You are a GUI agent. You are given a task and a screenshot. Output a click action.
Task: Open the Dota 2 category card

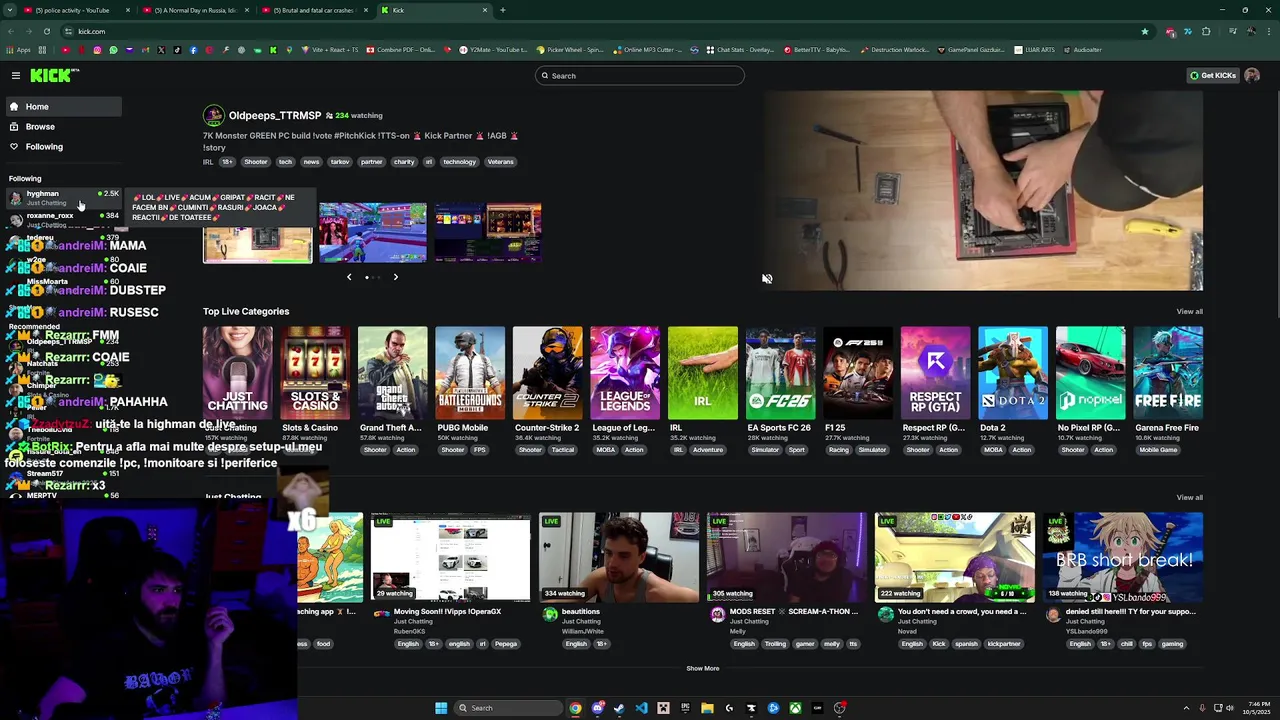pyautogui.click(x=1013, y=371)
